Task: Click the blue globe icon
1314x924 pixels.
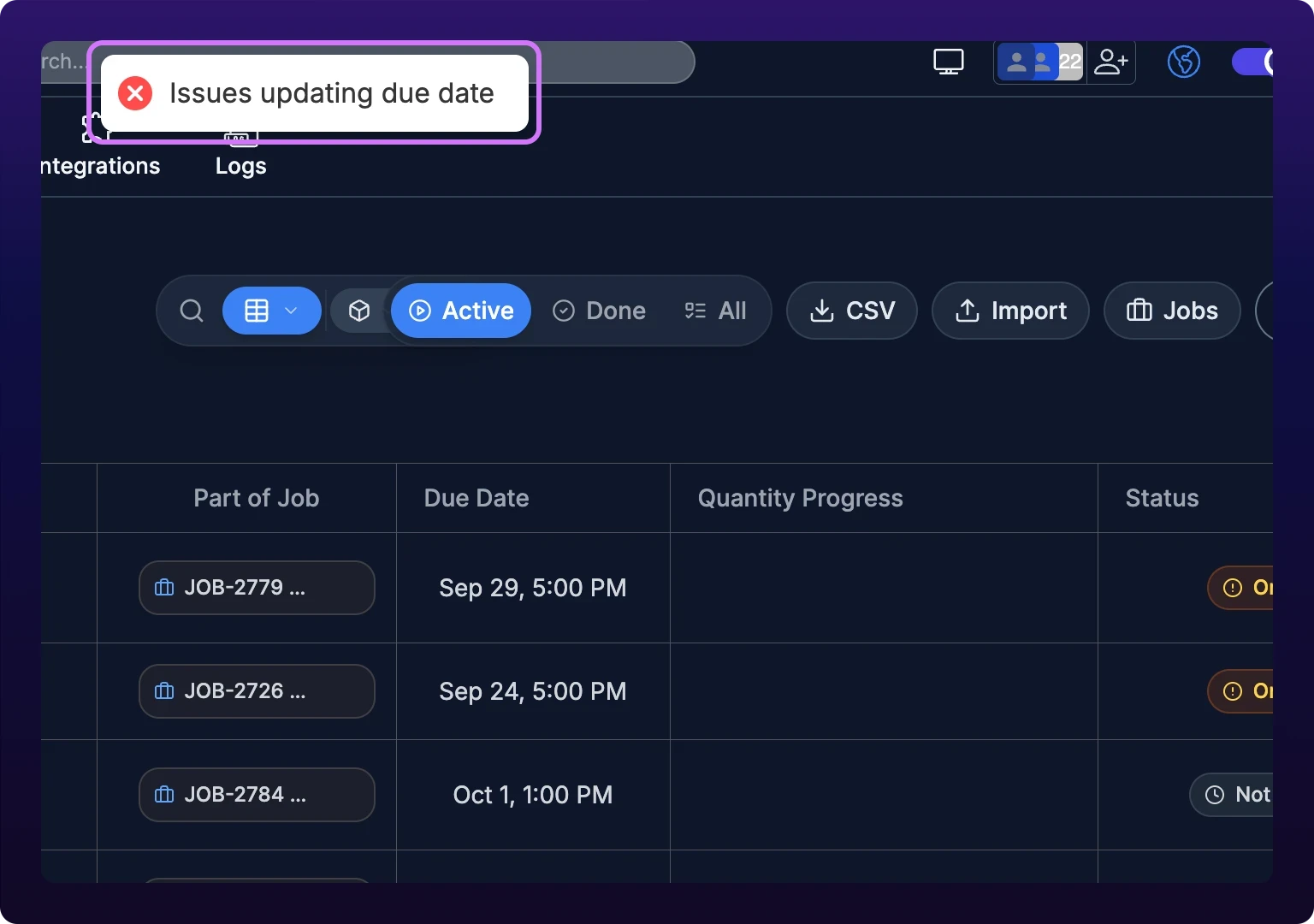Action: click(x=1184, y=62)
